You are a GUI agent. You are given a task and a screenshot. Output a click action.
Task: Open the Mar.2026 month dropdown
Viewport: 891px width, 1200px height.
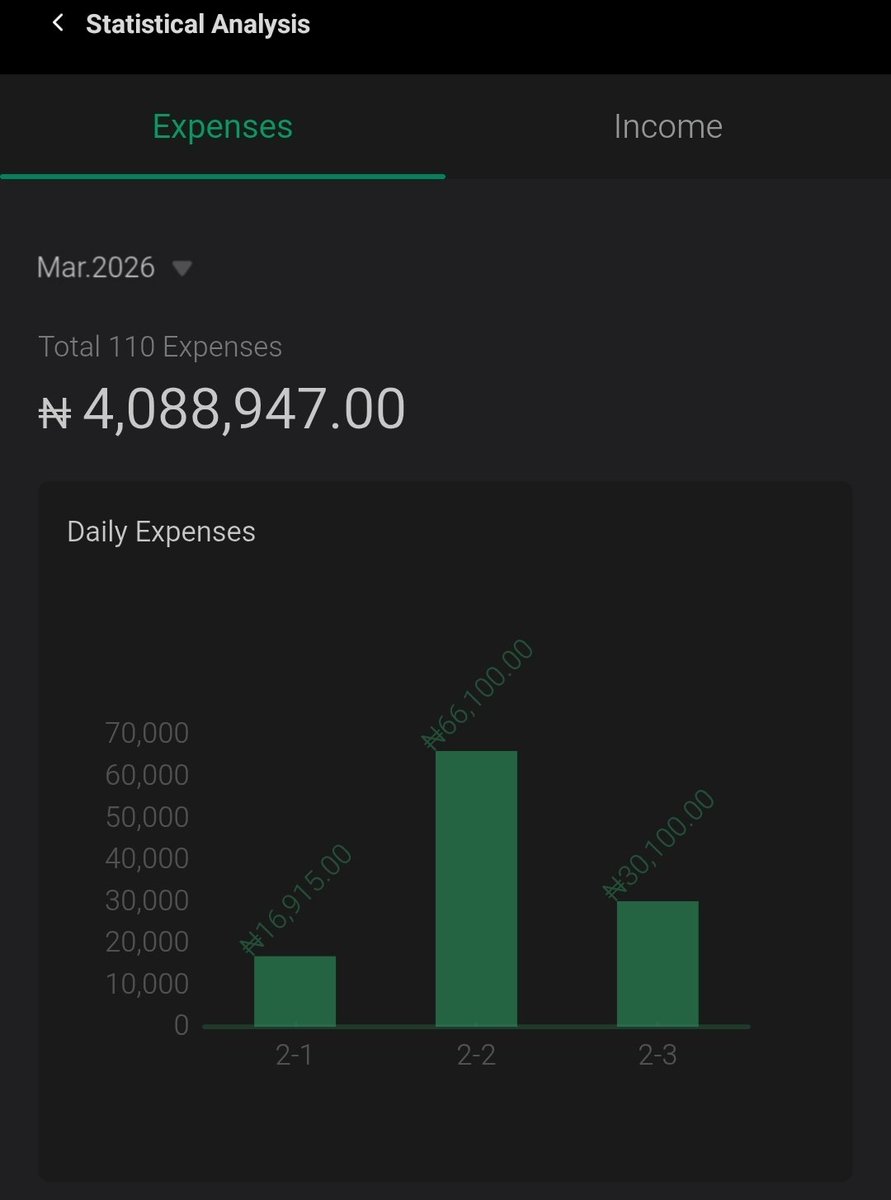coord(114,267)
